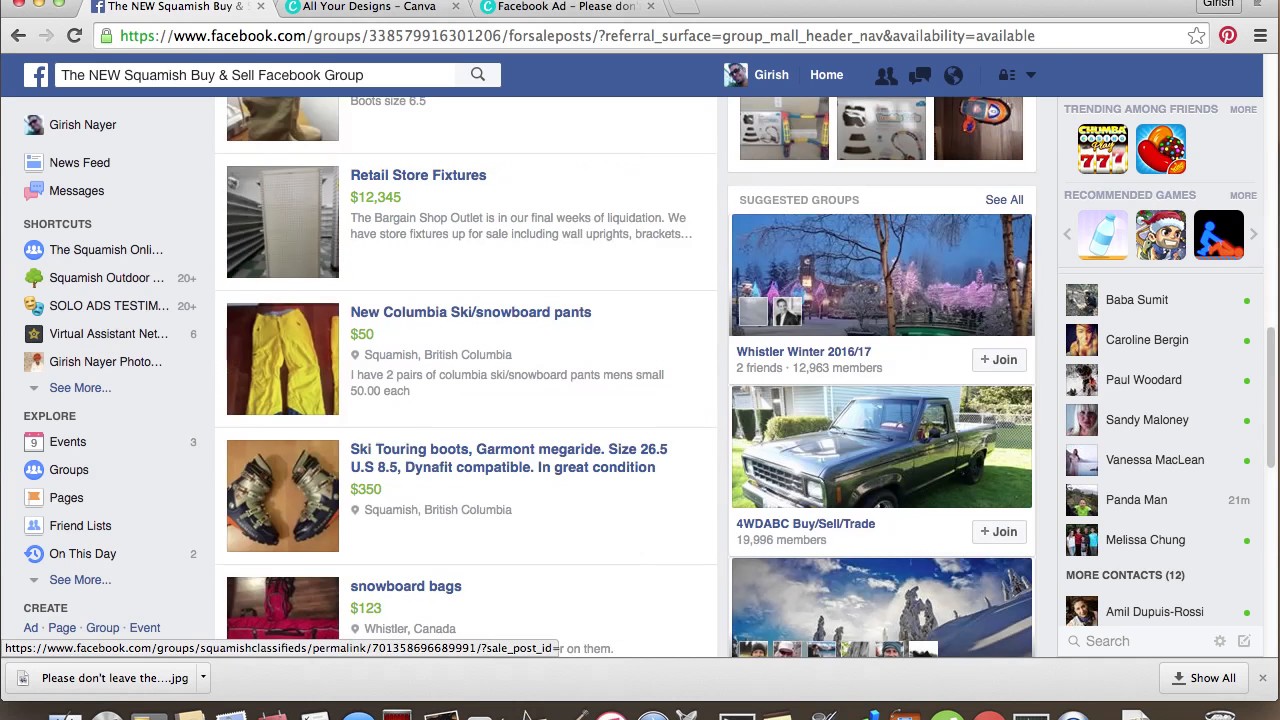The height and width of the screenshot is (720, 1280).
Task: Click News Feed icon in sidebar
Action: 34,163
